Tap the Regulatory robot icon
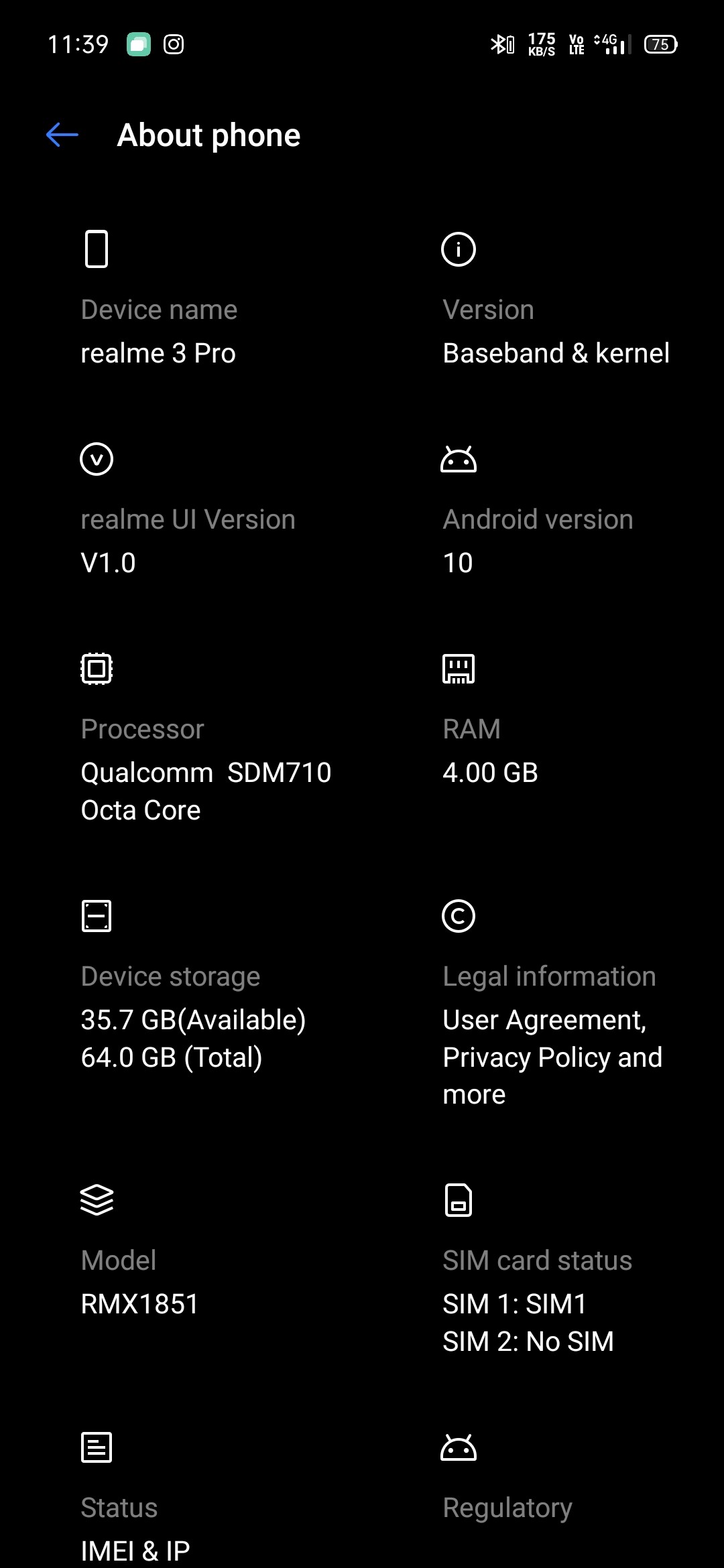724x1568 pixels. 459,1447
